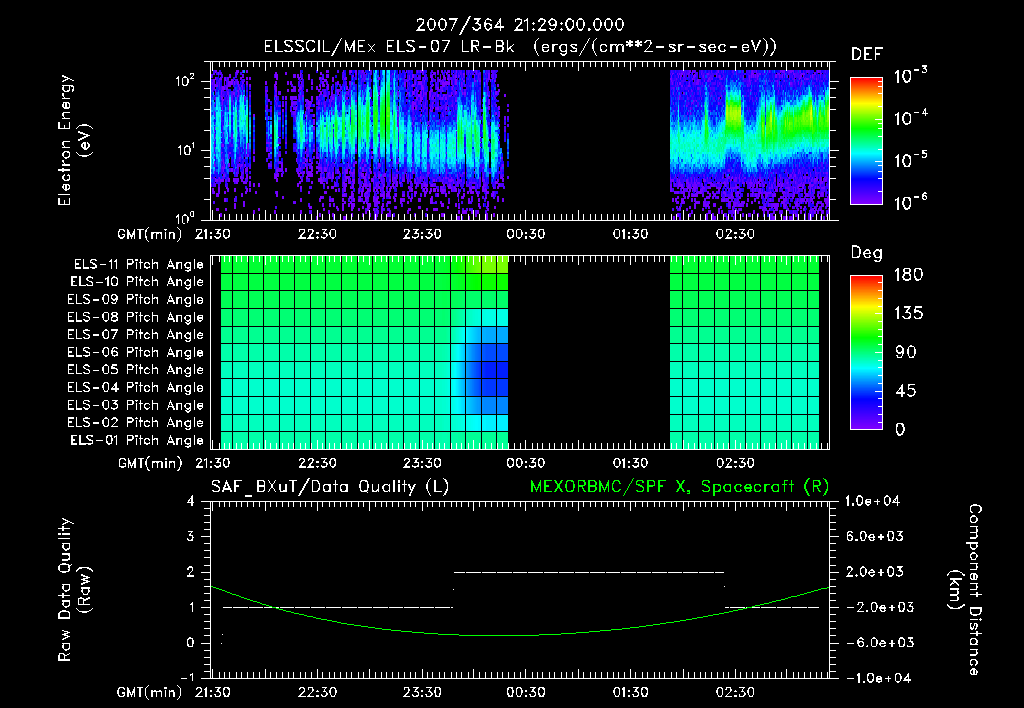The height and width of the screenshot is (708, 1024).
Task: Click the 10⁻⁶ DEF colorbar label
Action: [910, 202]
